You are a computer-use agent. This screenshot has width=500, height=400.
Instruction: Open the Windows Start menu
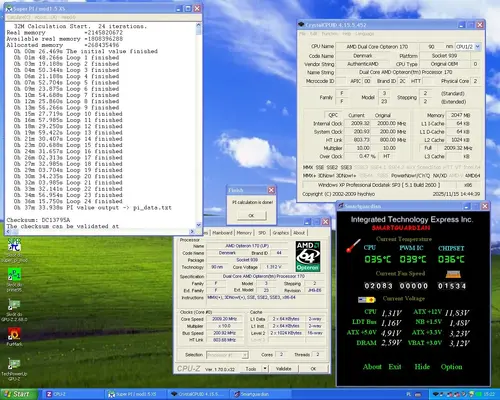[19, 394]
